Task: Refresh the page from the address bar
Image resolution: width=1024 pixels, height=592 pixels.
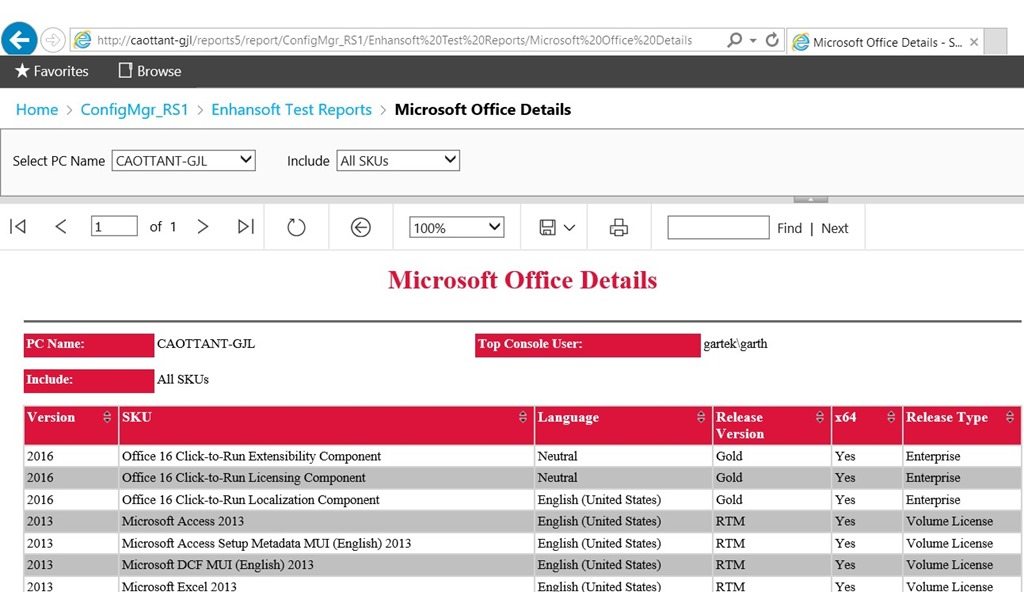Action: (x=772, y=40)
